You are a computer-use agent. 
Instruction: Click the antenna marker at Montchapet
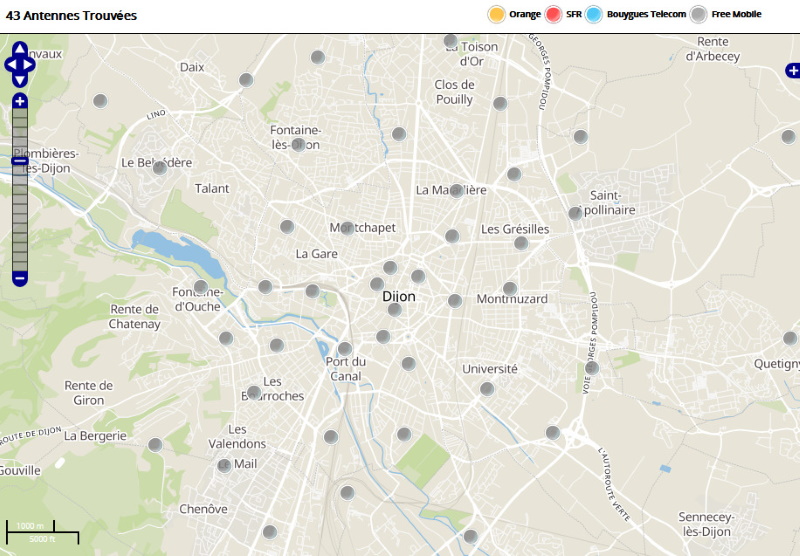tap(347, 228)
